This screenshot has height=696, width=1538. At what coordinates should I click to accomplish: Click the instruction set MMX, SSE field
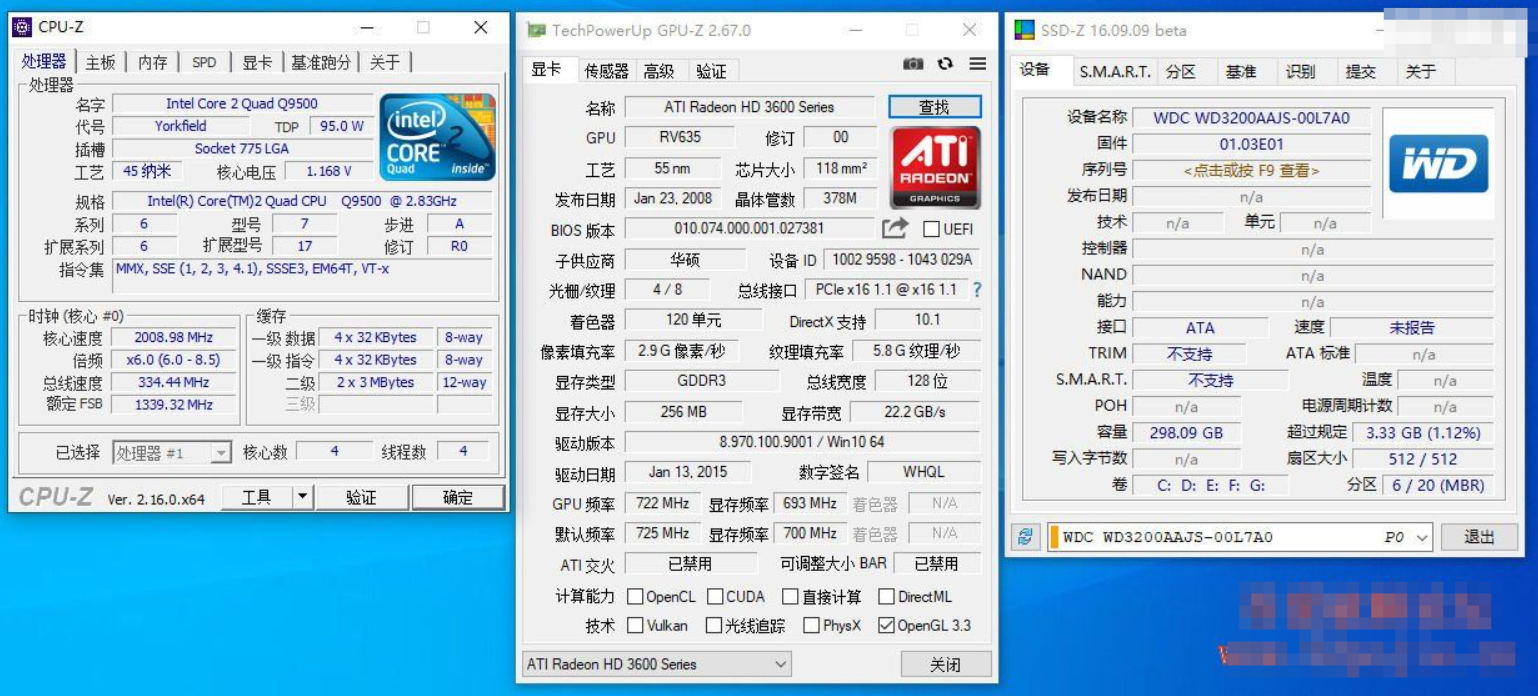[303, 276]
